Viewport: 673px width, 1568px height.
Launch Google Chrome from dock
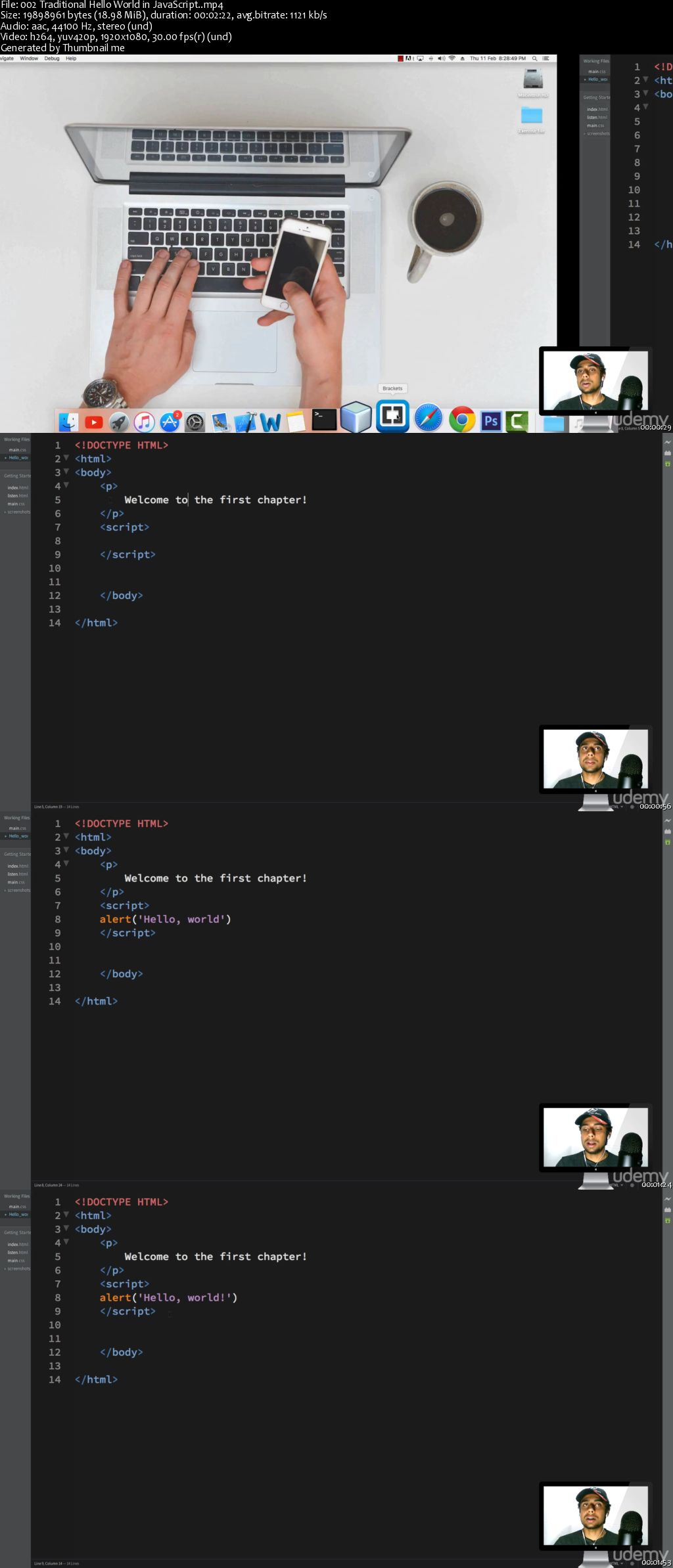tap(462, 419)
